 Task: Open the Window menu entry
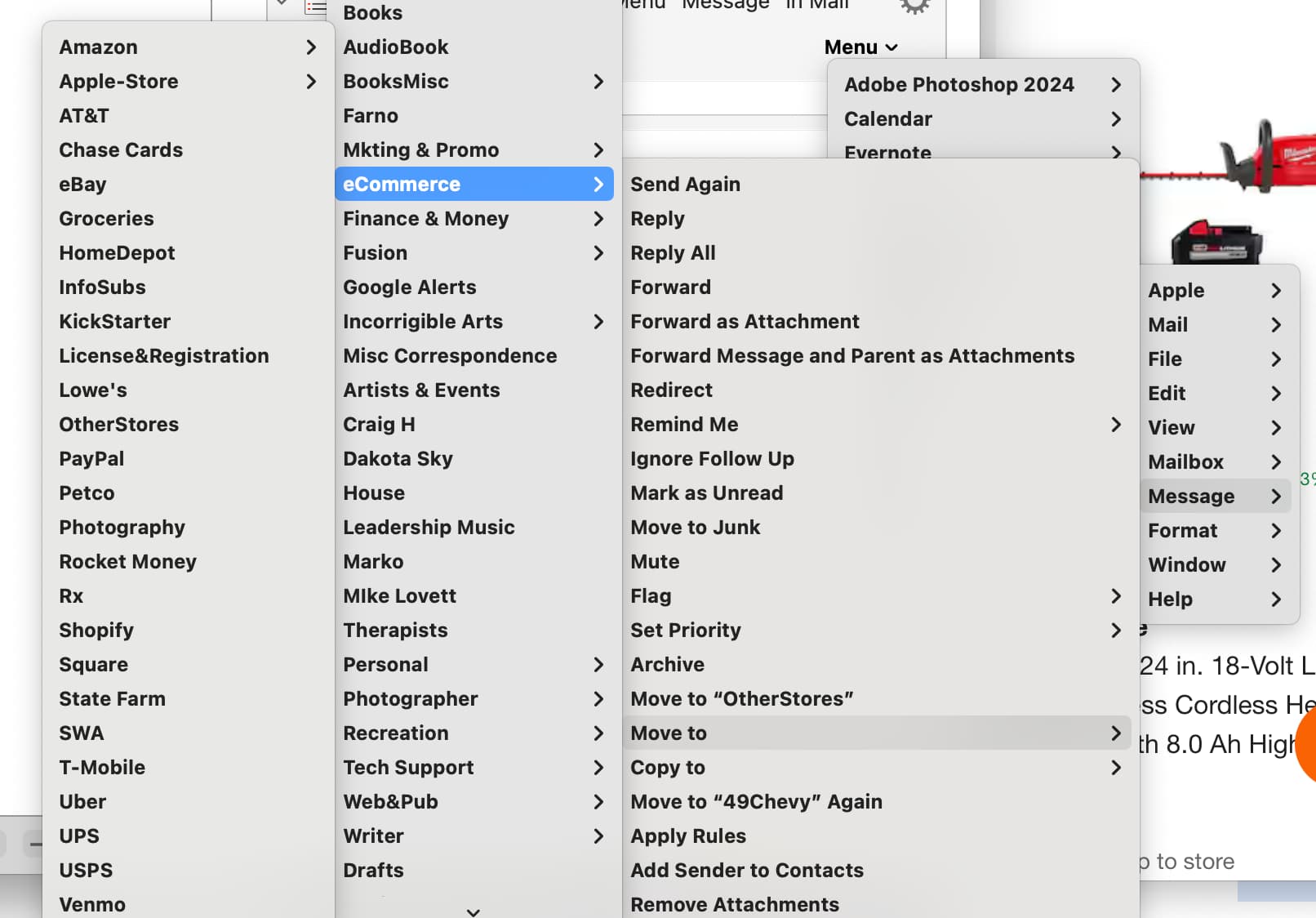(1216, 565)
